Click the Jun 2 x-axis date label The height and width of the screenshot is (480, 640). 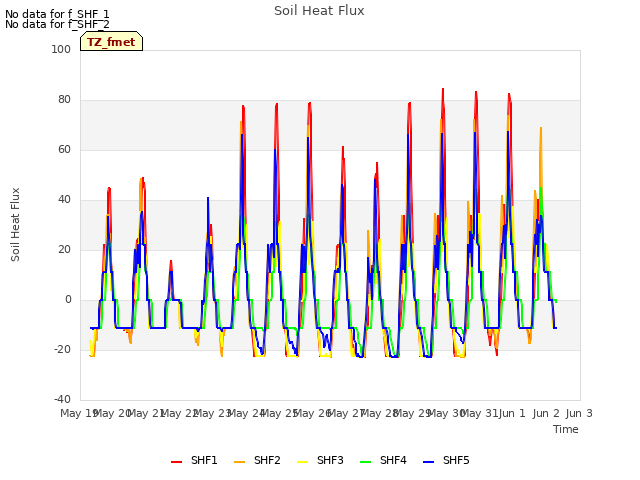[x=546, y=413]
